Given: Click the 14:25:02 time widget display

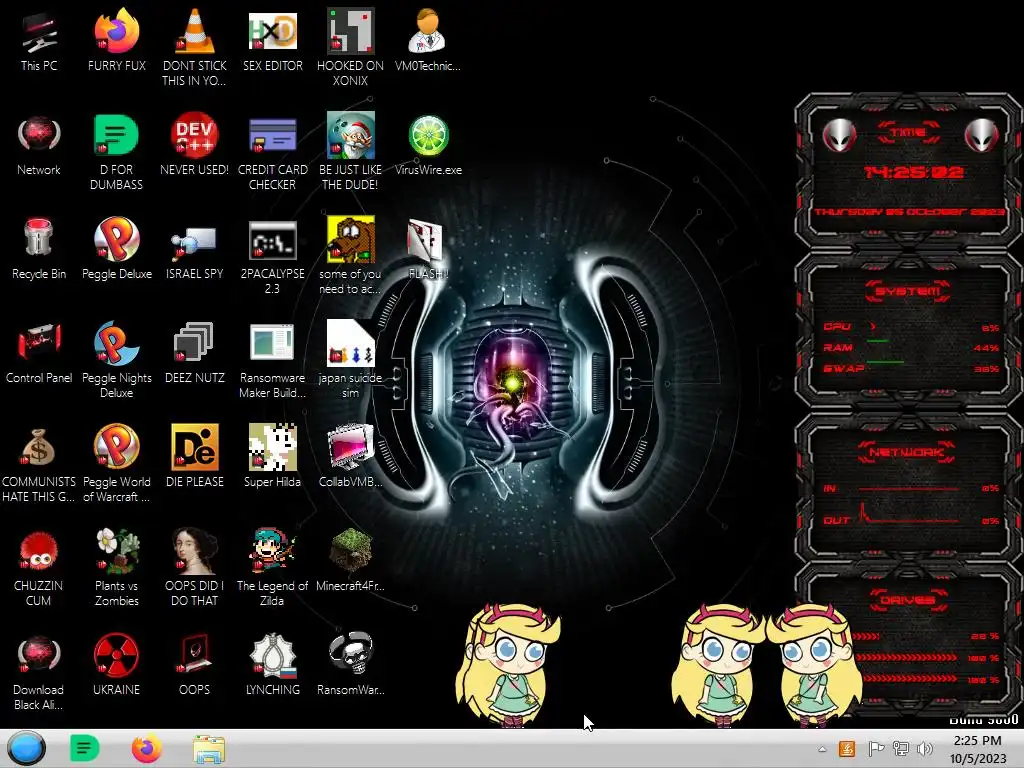Looking at the screenshot, I should click(912, 172).
